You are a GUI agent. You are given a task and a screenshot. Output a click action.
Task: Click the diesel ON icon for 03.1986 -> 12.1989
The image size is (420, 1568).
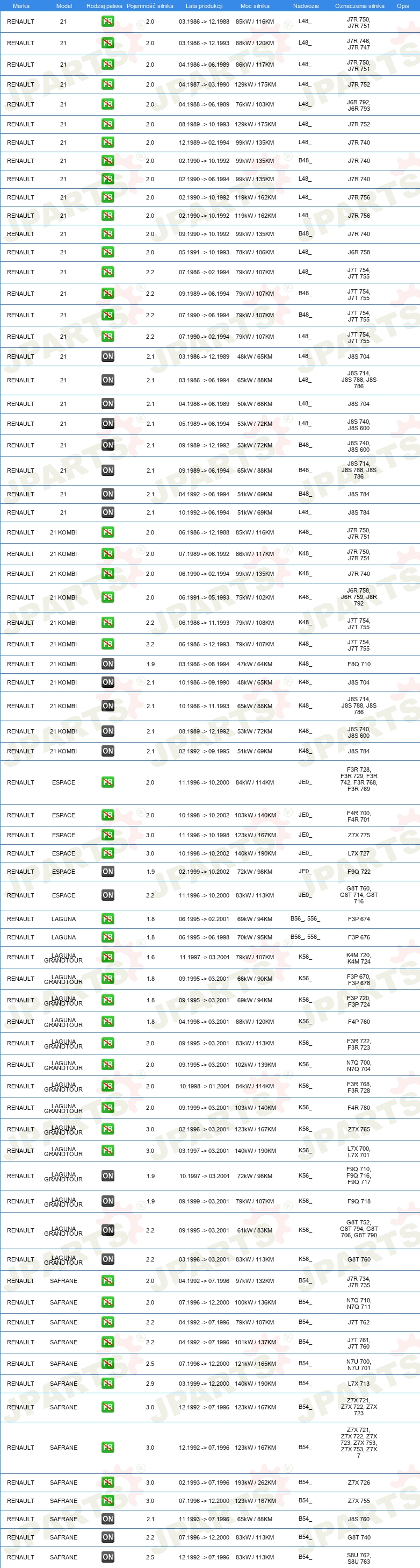click(107, 357)
